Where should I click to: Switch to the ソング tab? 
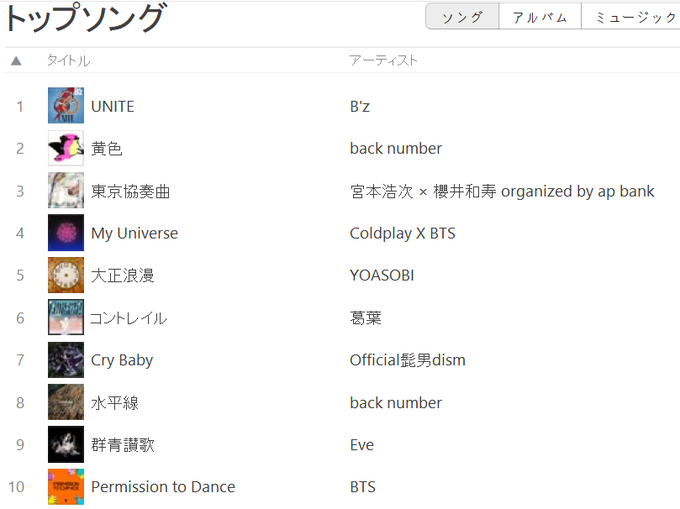click(462, 16)
